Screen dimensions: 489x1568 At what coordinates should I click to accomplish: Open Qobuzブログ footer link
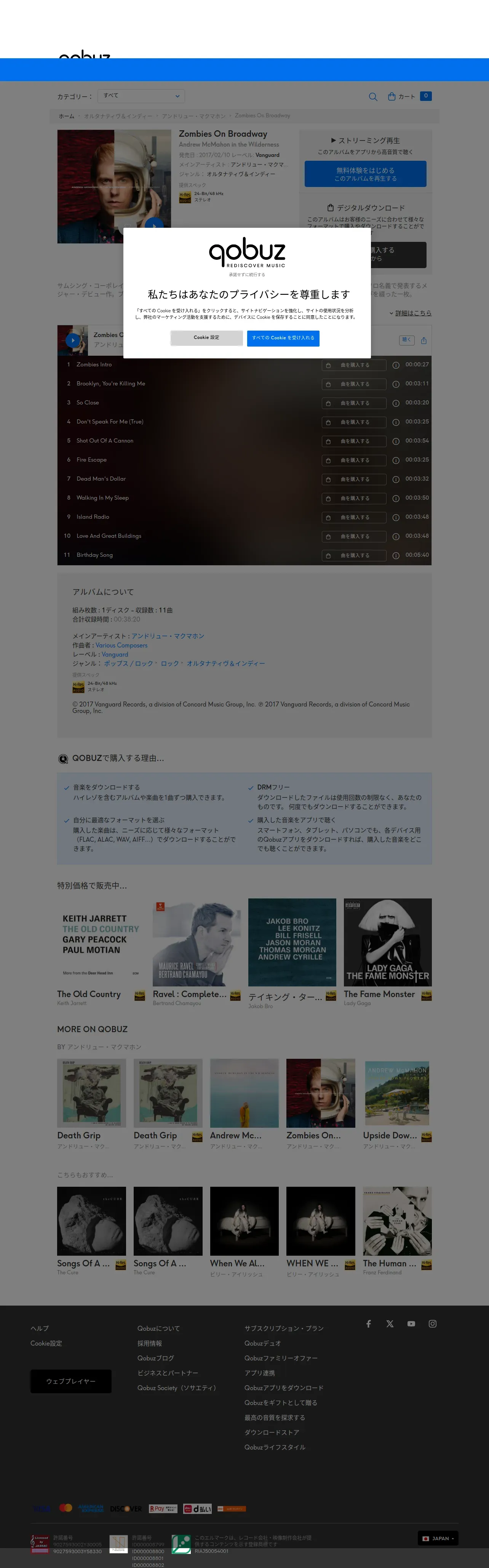[x=156, y=1358]
